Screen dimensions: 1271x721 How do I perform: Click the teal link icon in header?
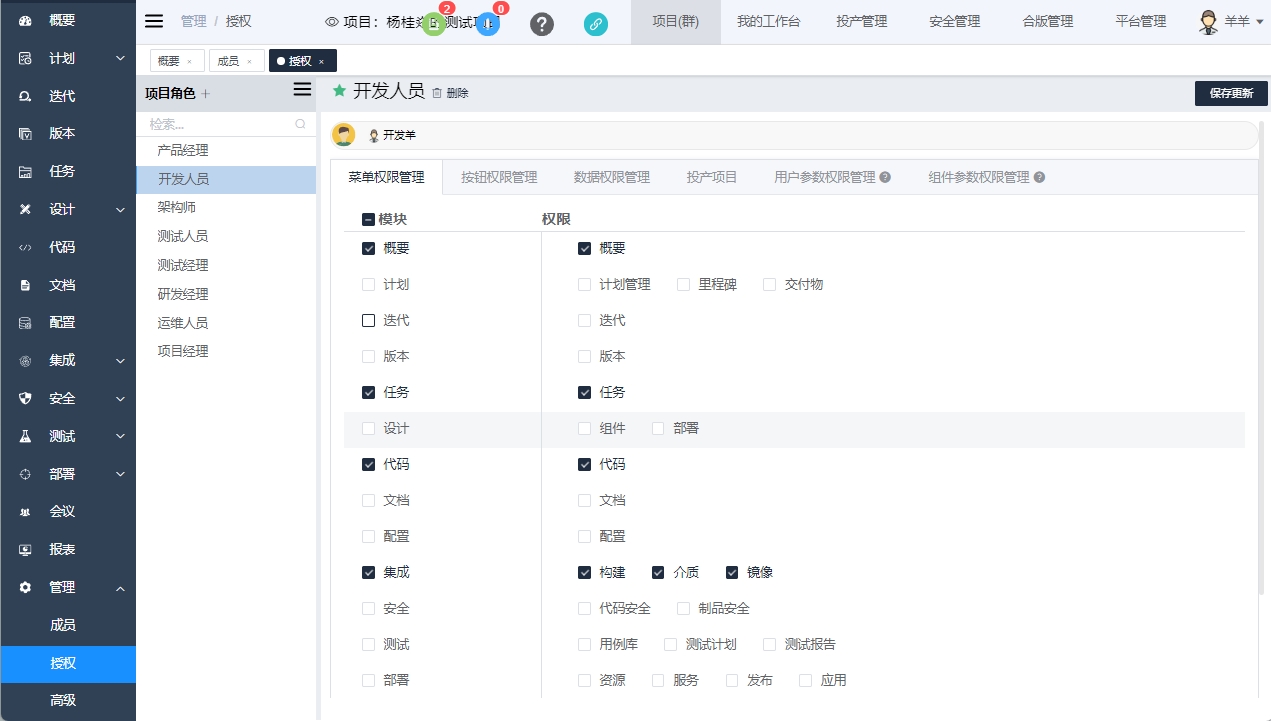(x=596, y=24)
